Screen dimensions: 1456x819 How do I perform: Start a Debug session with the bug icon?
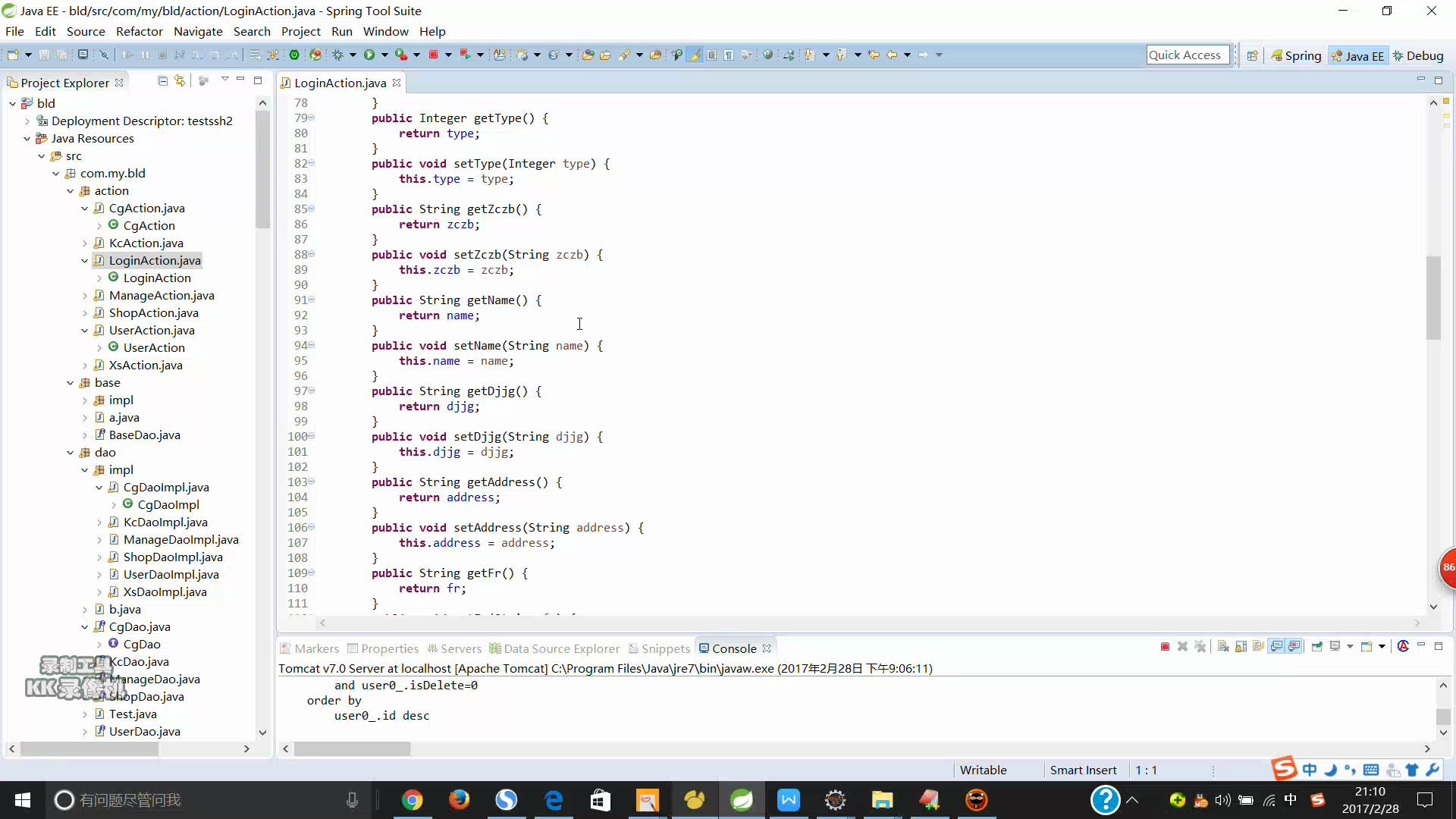coord(339,55)
